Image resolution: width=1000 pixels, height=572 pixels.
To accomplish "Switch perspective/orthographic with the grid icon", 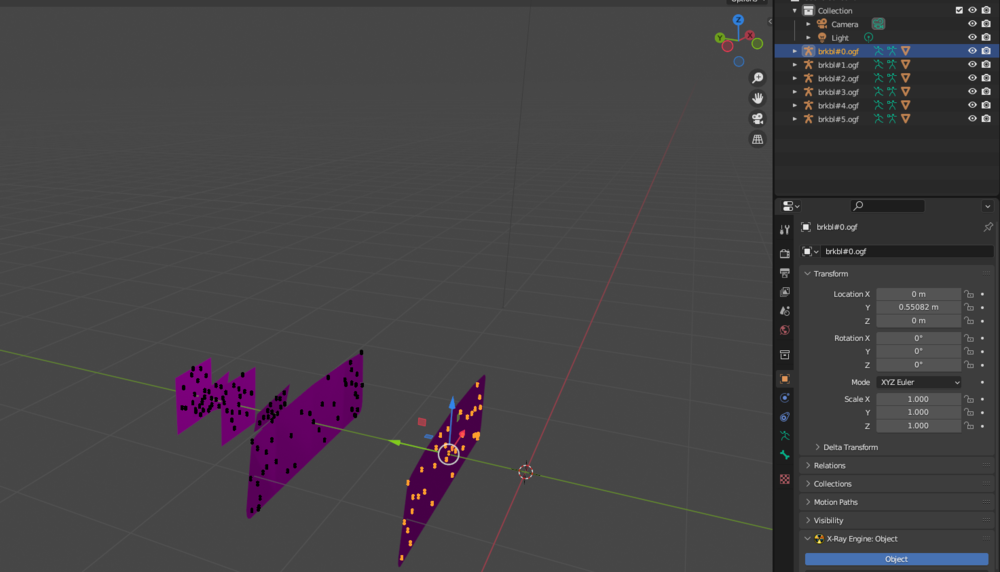I will click(x=758, y=139).
